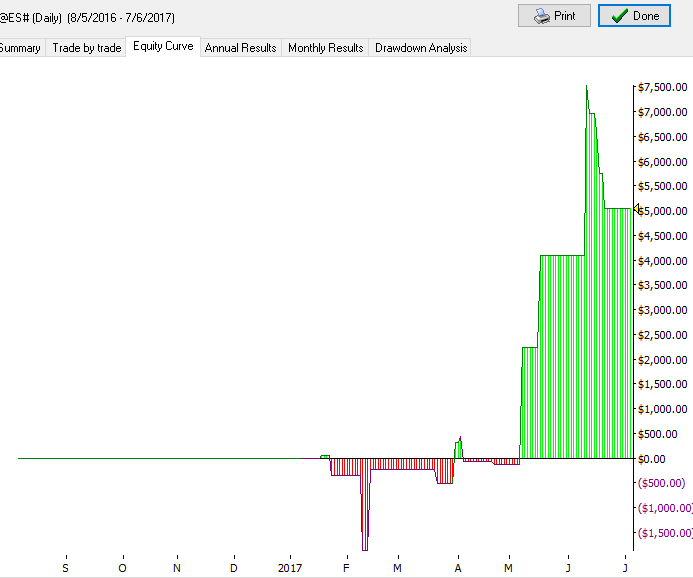Click the $0.00 axis label

pyautogui.click(x=651, y=459)
